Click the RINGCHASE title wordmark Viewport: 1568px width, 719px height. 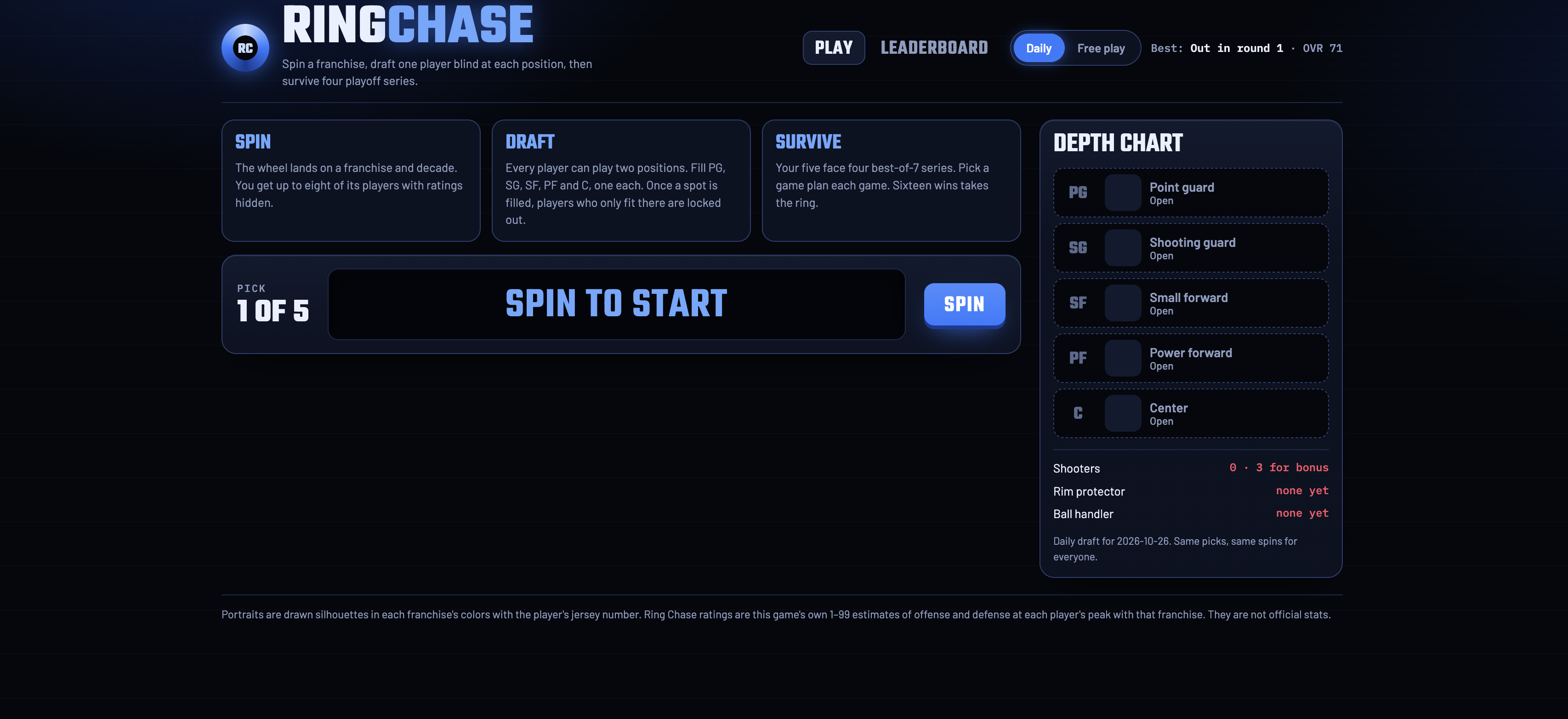(x=408, y=25)
